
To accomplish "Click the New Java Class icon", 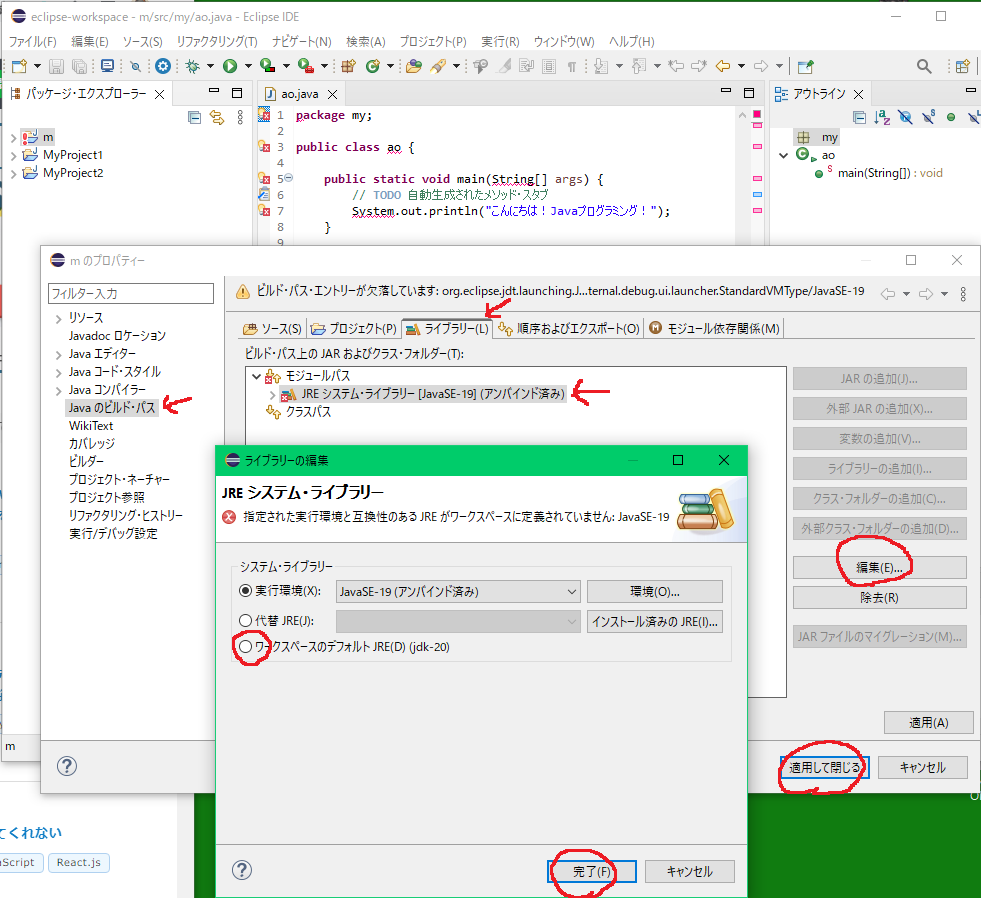I will (373, 66).
